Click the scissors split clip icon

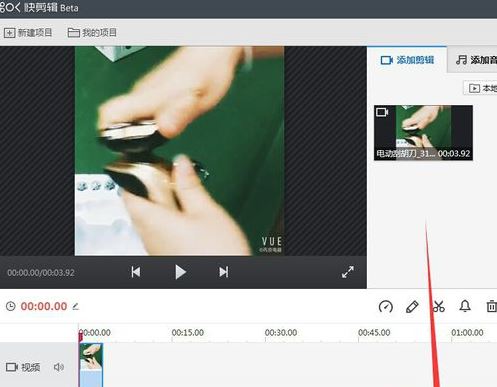point(439,306)
